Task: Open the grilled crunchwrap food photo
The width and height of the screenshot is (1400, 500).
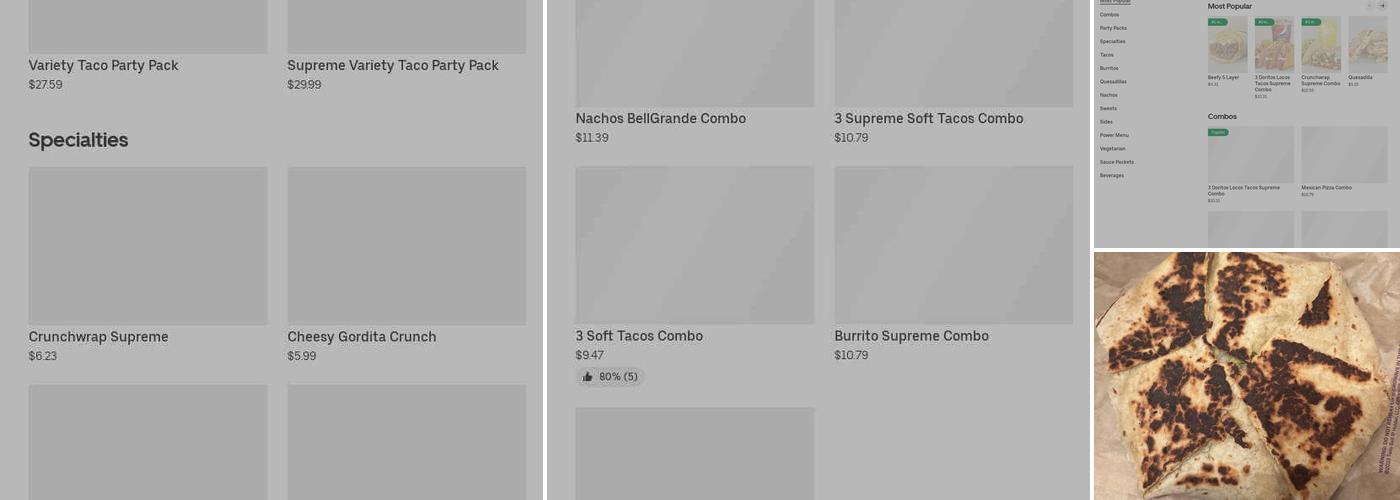Action: point(1246,376)
